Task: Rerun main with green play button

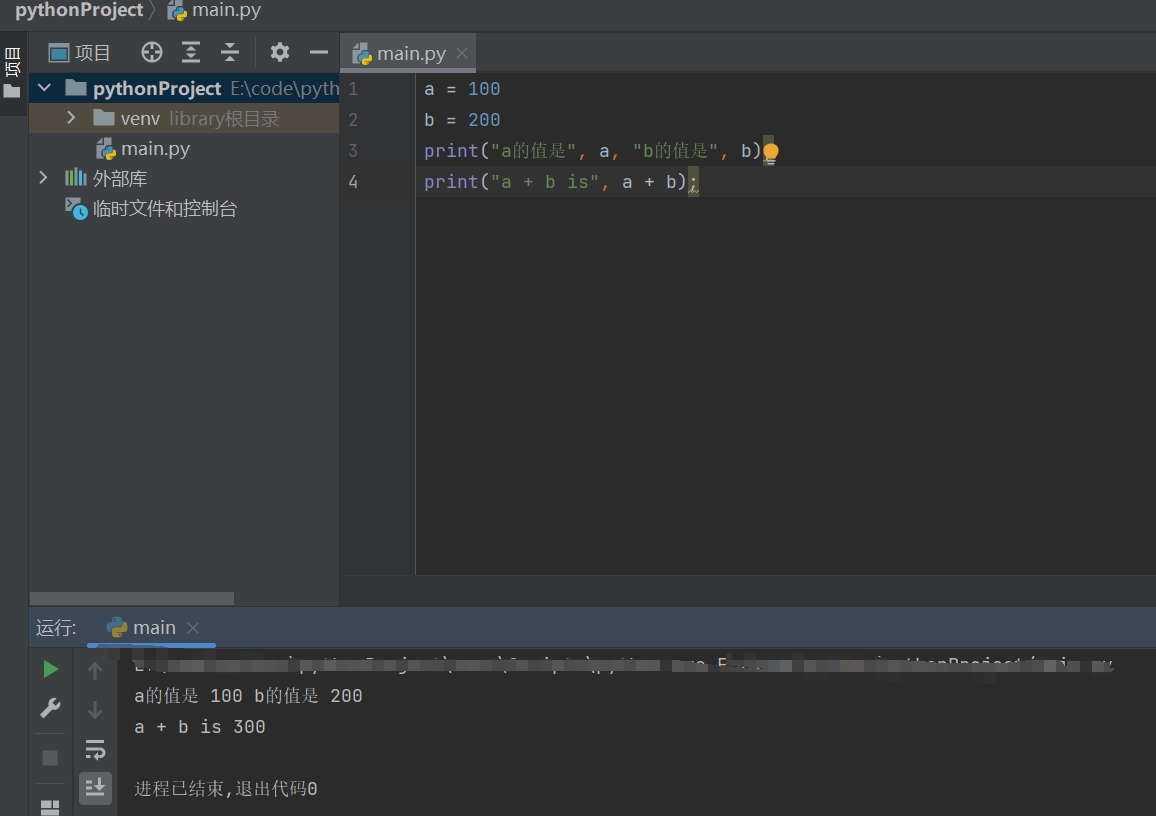Action: tap(50, 669)
